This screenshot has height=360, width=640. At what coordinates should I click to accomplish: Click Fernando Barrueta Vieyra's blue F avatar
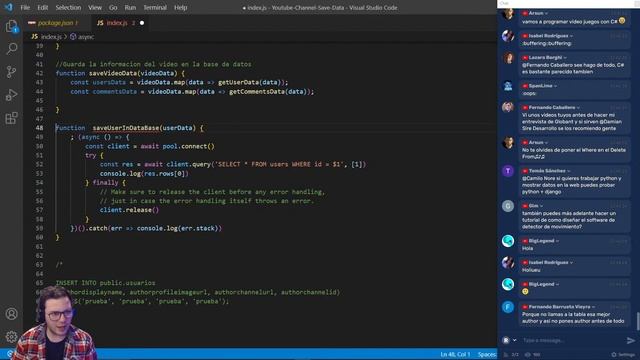point(508,307)
